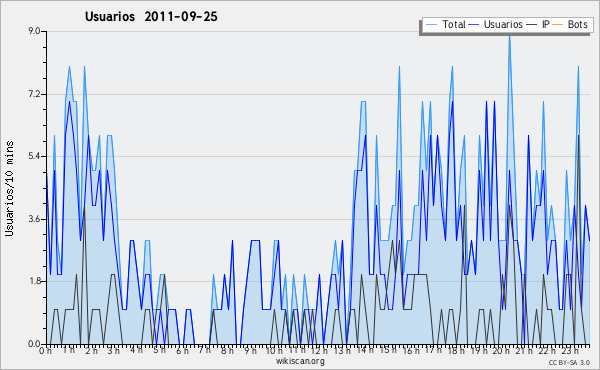Click the 5.4 y-axis value
Image resolution: width=600 pixels, height=370 pixels.
(34, 156)
